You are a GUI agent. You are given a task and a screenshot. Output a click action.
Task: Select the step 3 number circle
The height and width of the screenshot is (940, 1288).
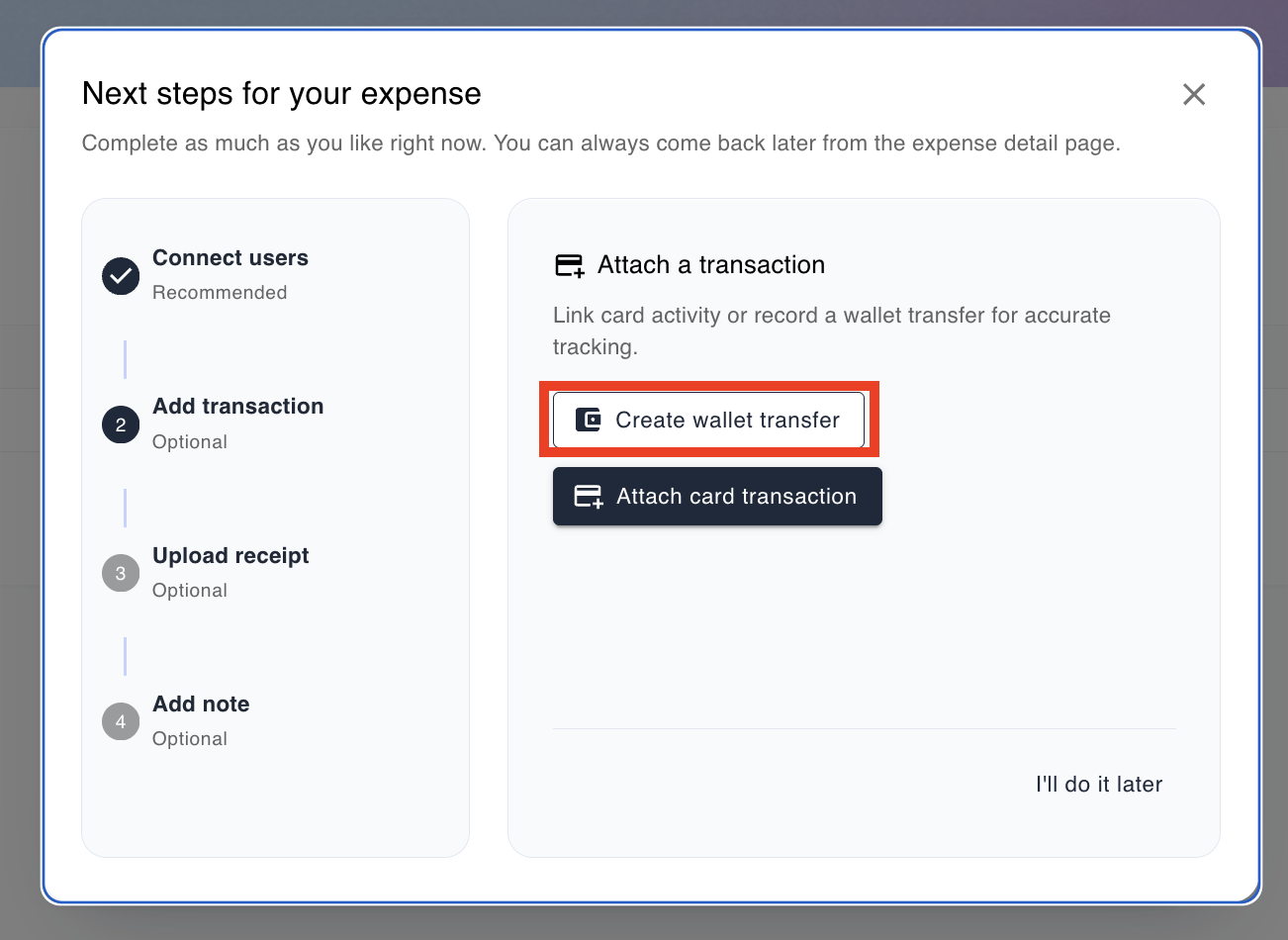pyautogui.click(x=121, y=573)
